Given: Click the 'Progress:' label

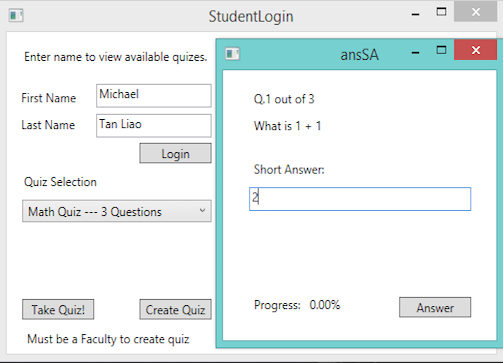Looking at the screenshot, I should (277, 305).
